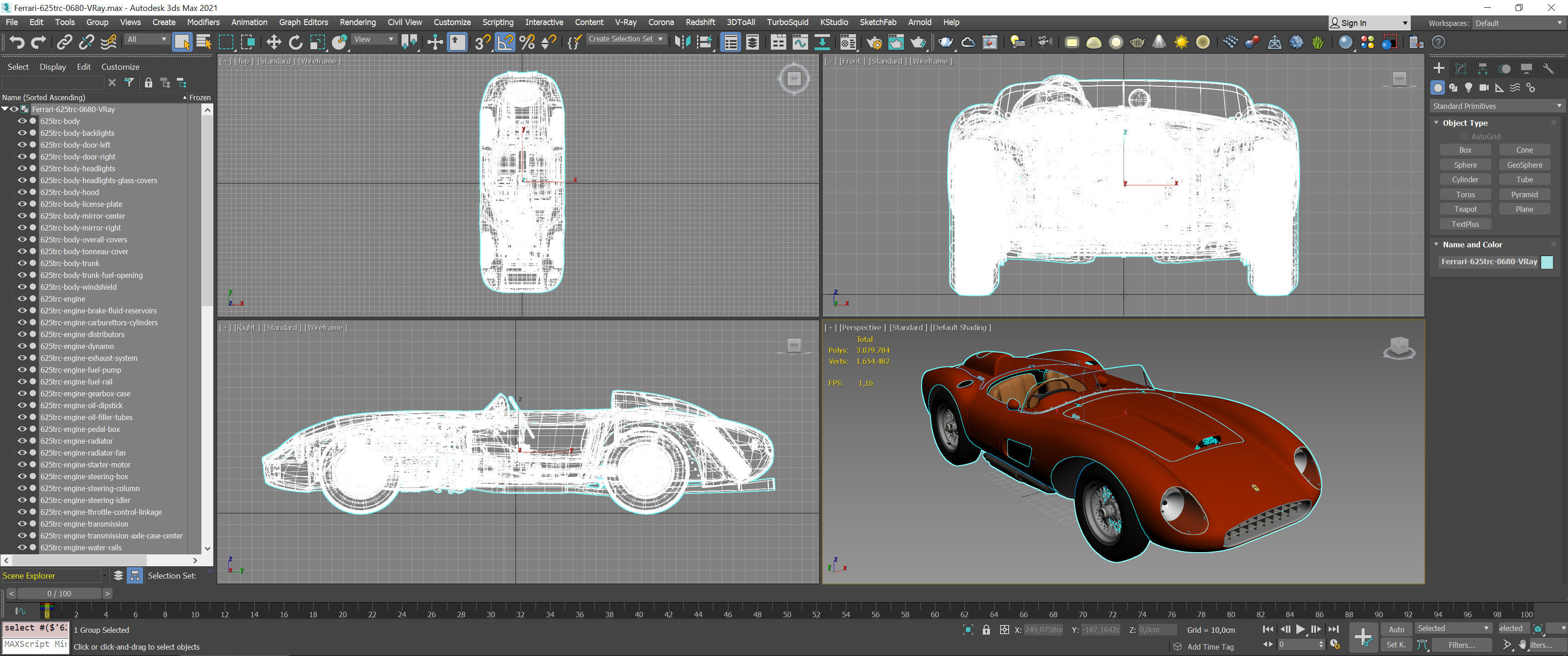Collapse the Ferrari-625trc-0680-VRay tree group

point(5,109)
